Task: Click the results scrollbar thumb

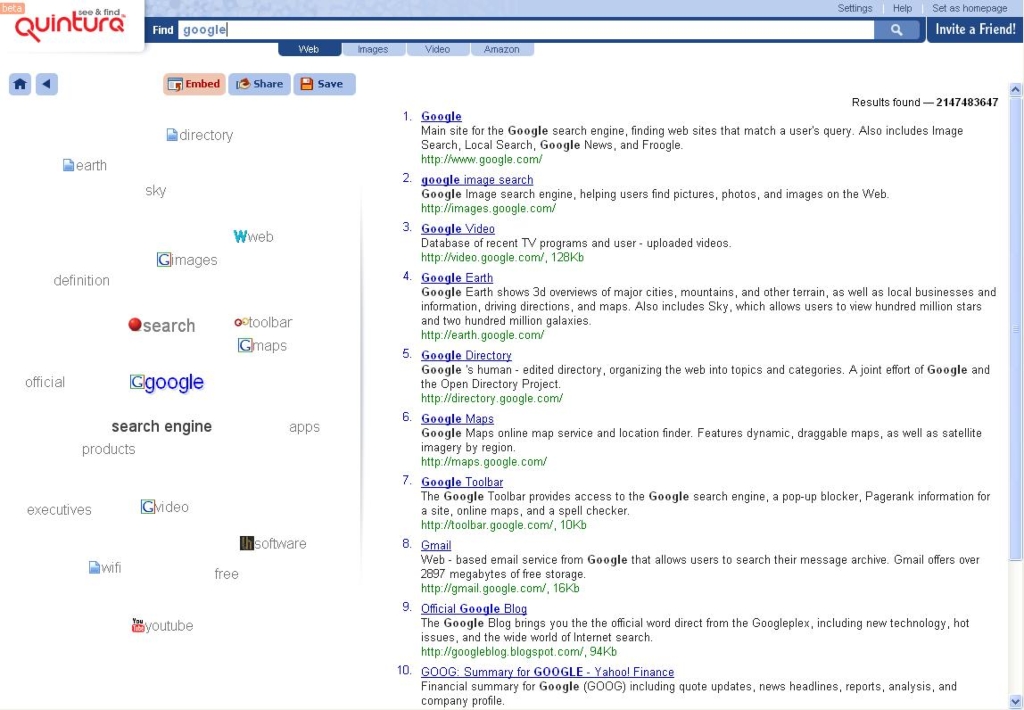Action: pos(1016,329)
